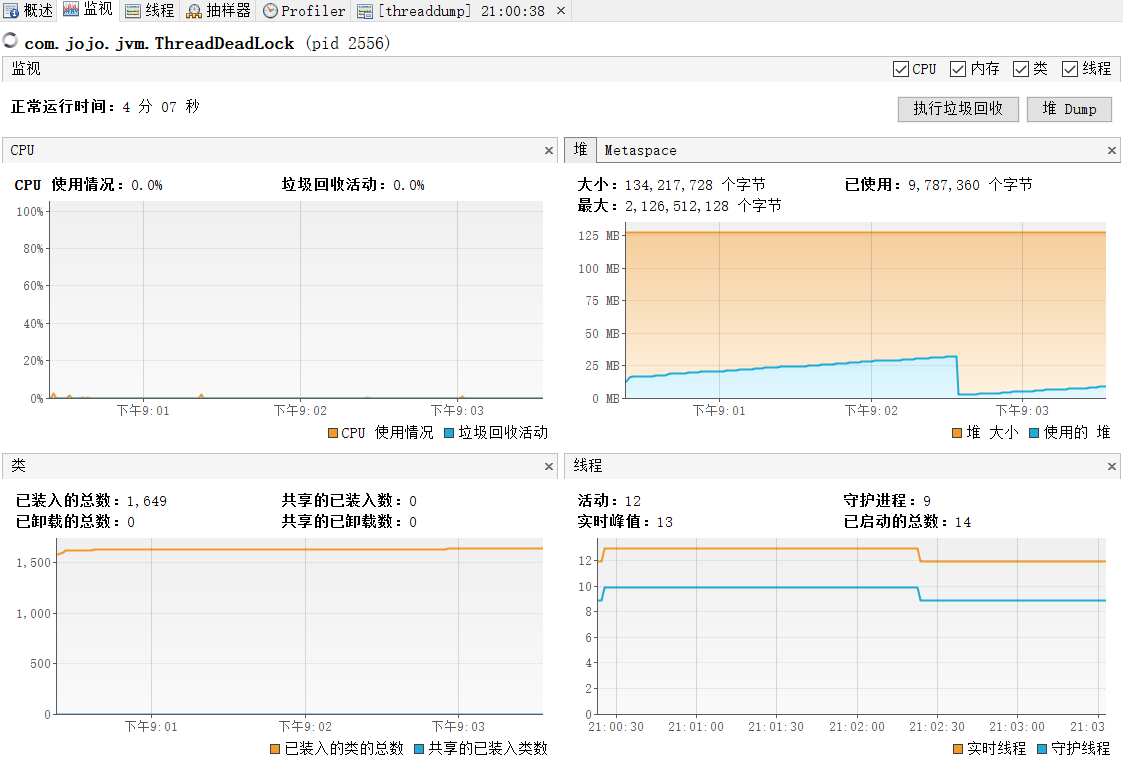The height and width of the screenshot is (757, 1123).
Task: Click 共享的已装入数 0 value
Action: point(413,501)
